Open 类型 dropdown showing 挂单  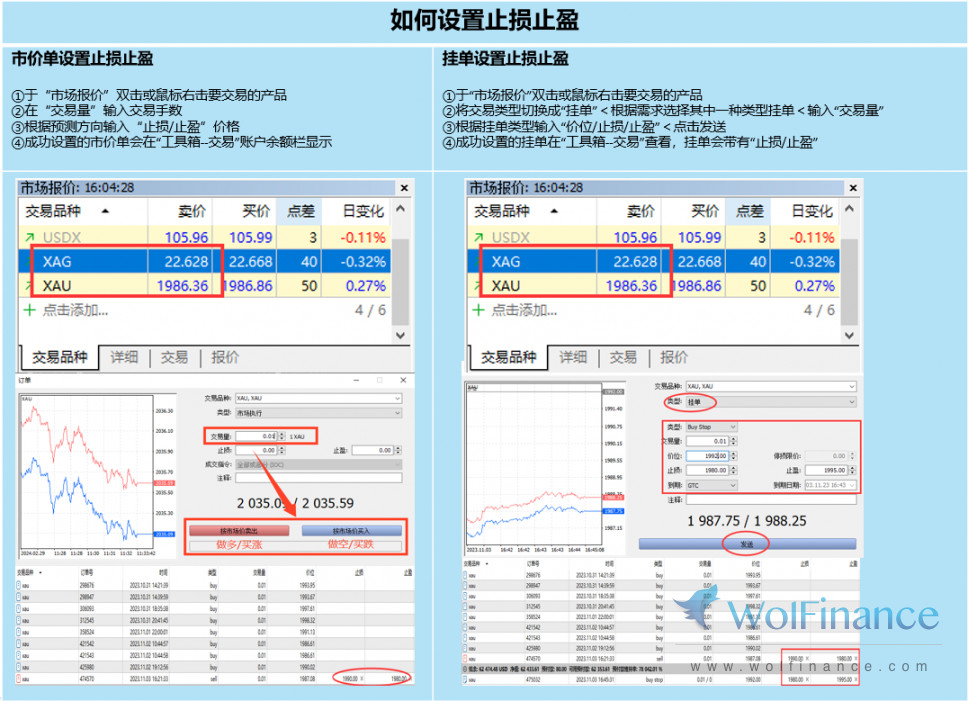pyautogui.click(x=771, y=402)
